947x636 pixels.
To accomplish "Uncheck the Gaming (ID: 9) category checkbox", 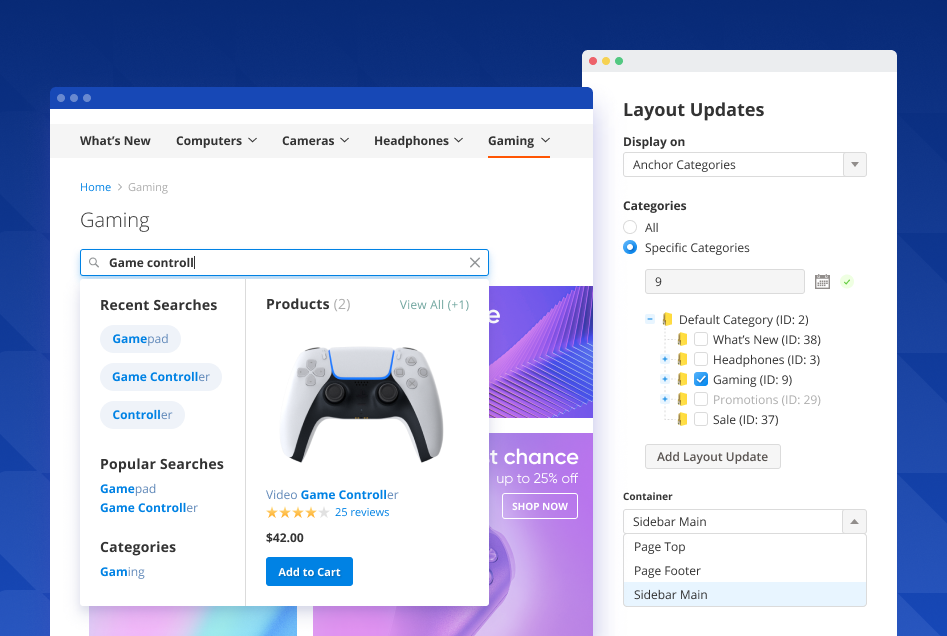I will (x=702, y=379).
